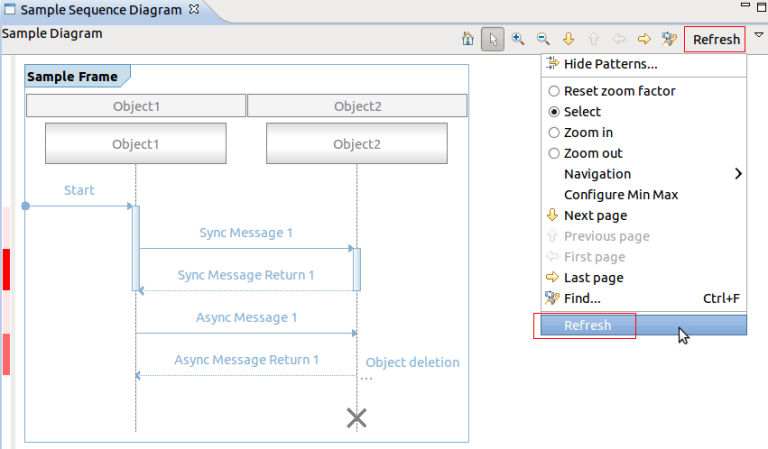Select the Object2 lifeline box
768x449 pixels.
(356, 143)
